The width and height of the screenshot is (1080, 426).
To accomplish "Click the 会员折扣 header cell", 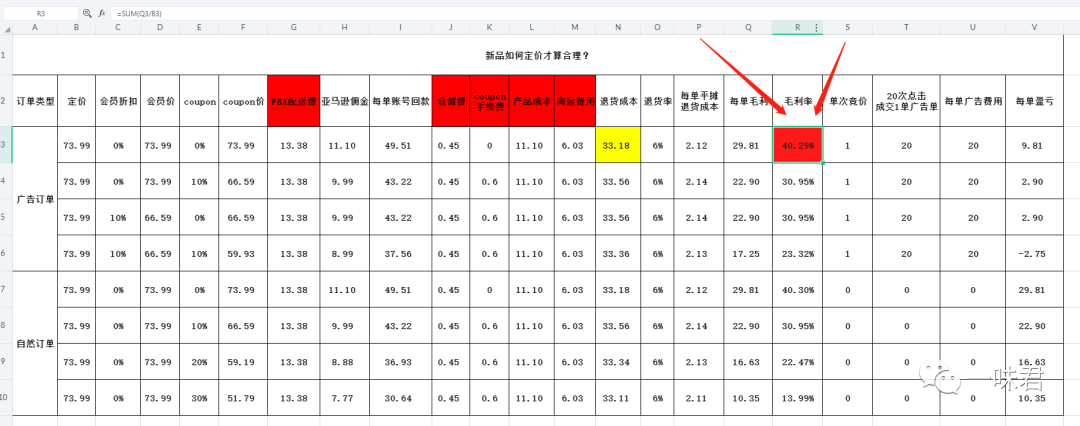I will tap(118, 101).
